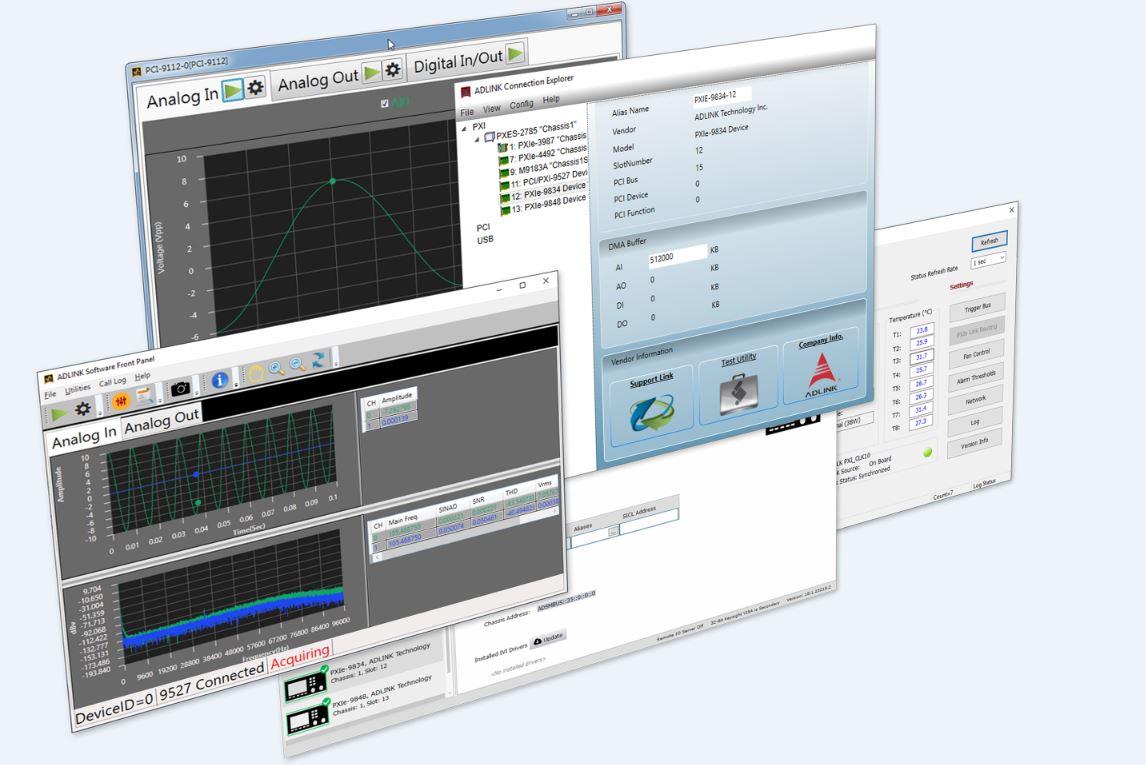Select PCI node in Connection Explorer tree
Screen dimensions: 1146x765
click(484, 227)
